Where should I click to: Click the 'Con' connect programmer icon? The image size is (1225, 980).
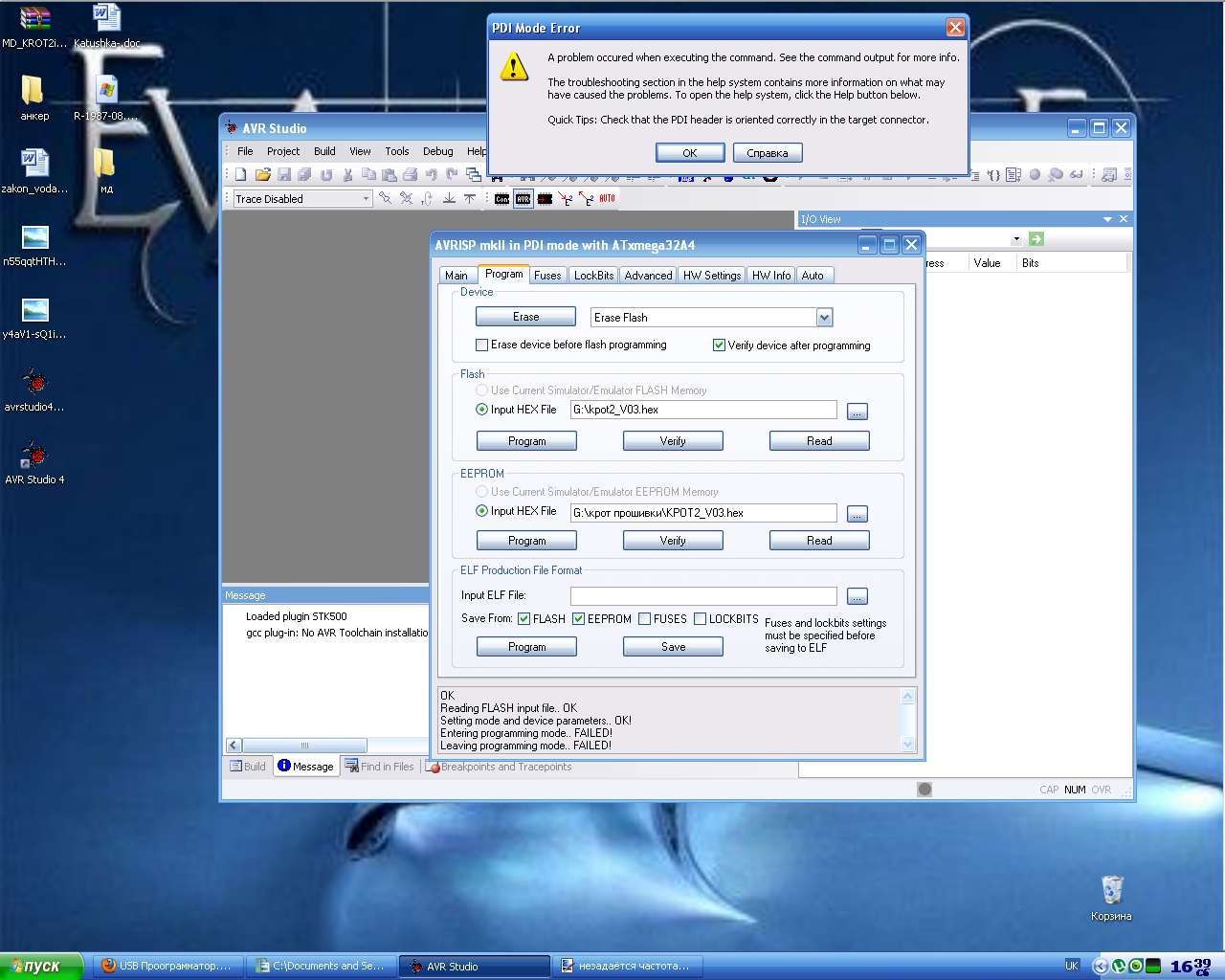tap(501, 198)
